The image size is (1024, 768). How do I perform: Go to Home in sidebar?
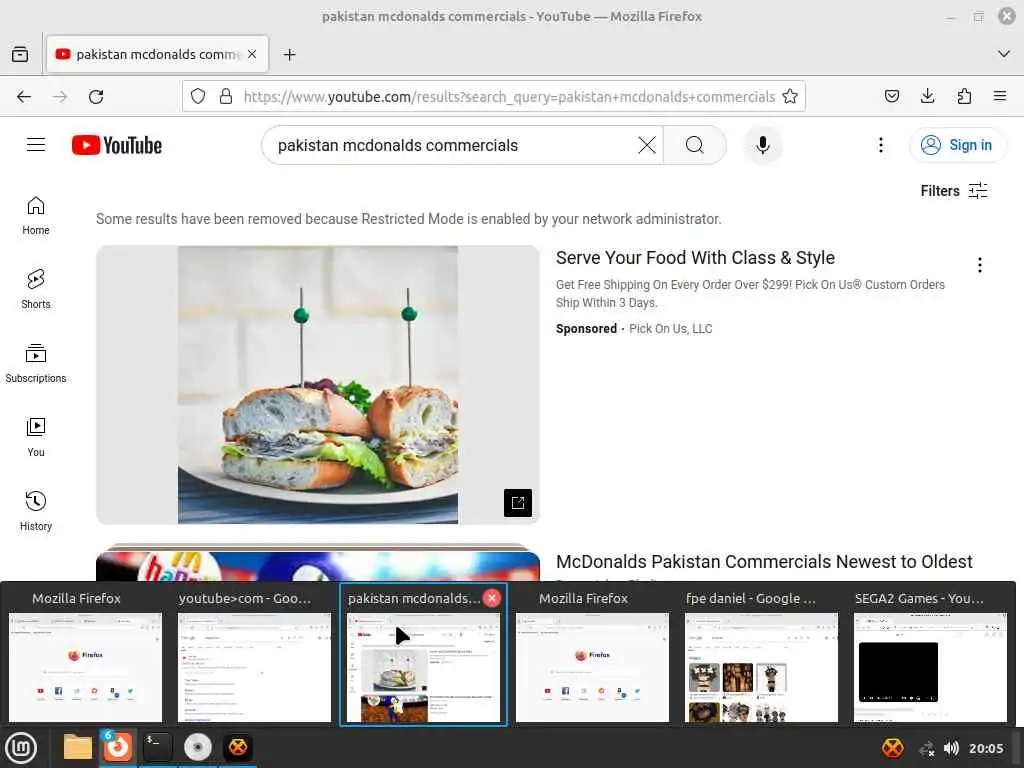pyautogui.click(x=36, y=216)
